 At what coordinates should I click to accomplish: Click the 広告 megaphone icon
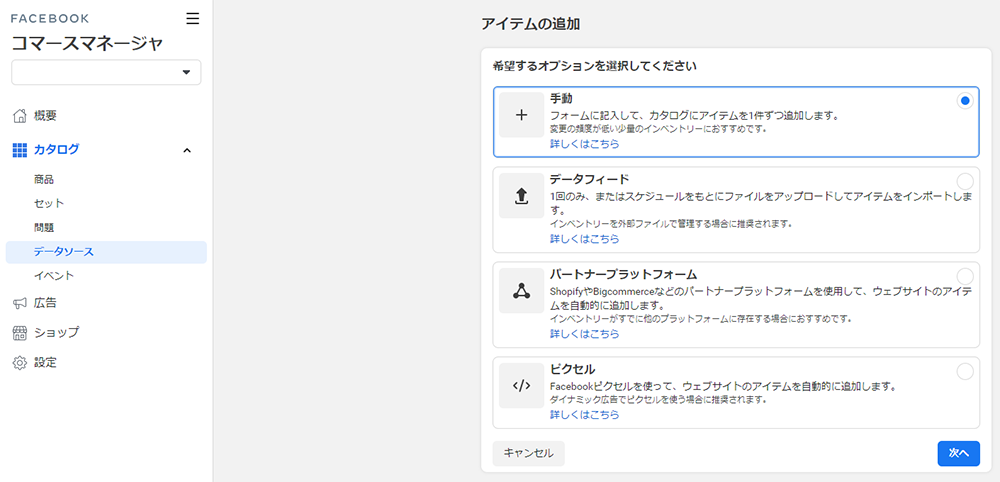20,303
